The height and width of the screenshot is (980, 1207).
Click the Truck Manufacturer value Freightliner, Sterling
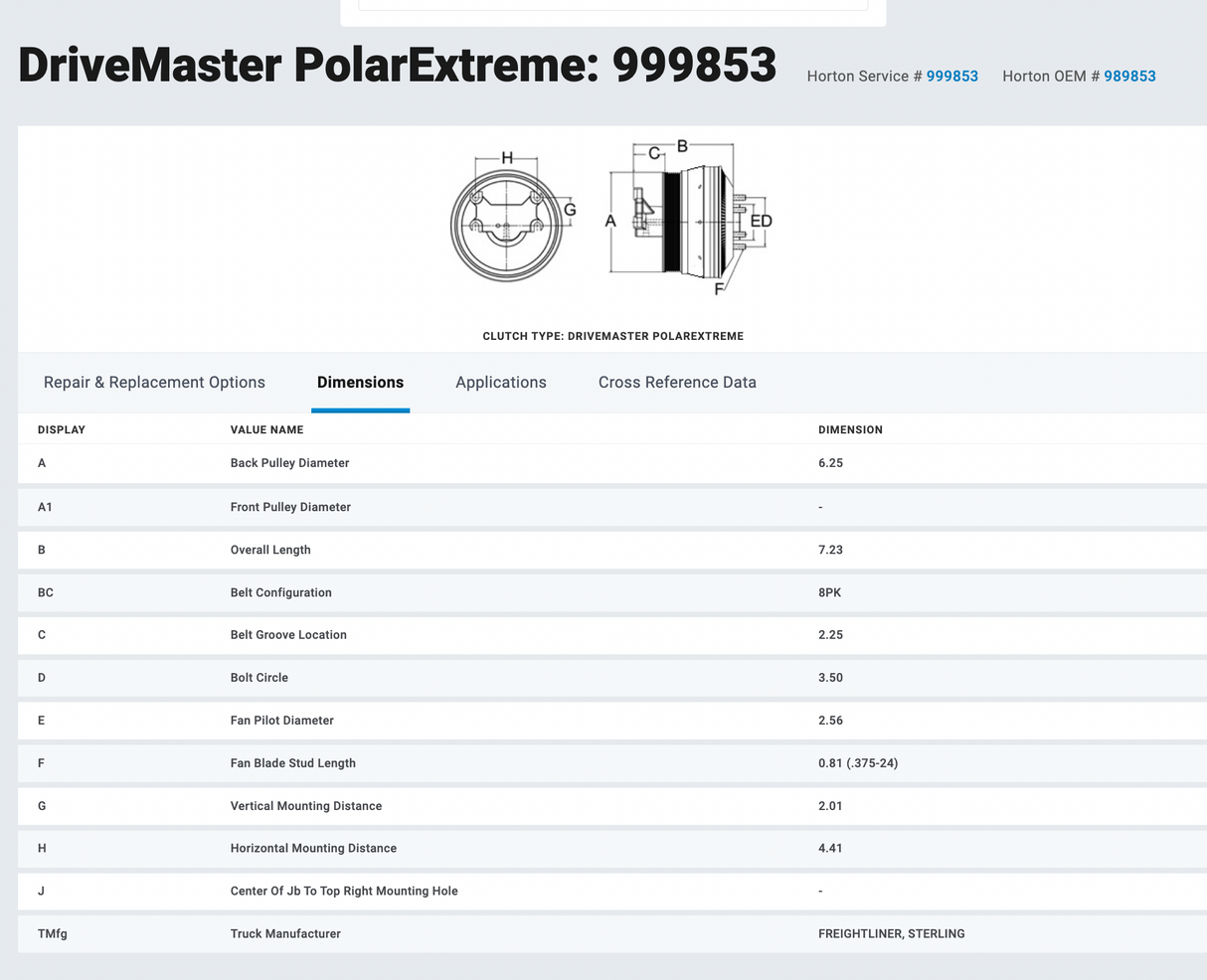pyautogui.click(x=891, y=934)
